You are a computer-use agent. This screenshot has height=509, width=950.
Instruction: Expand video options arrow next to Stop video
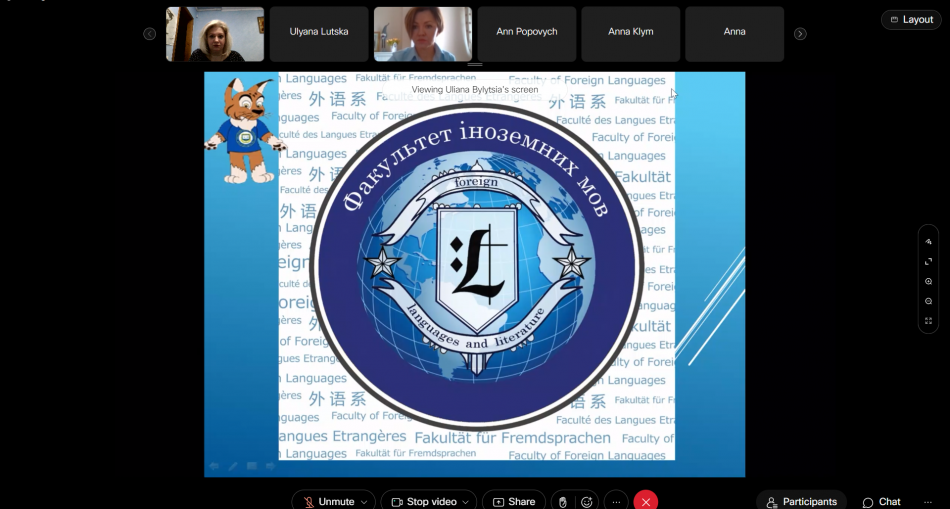[467, 501]
